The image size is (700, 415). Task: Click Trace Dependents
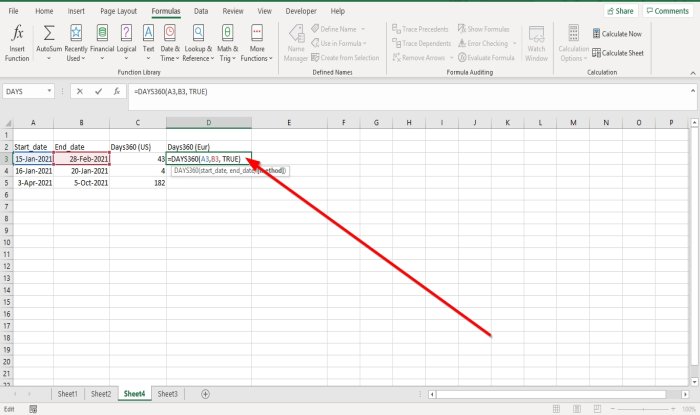[x=421, y=43]
